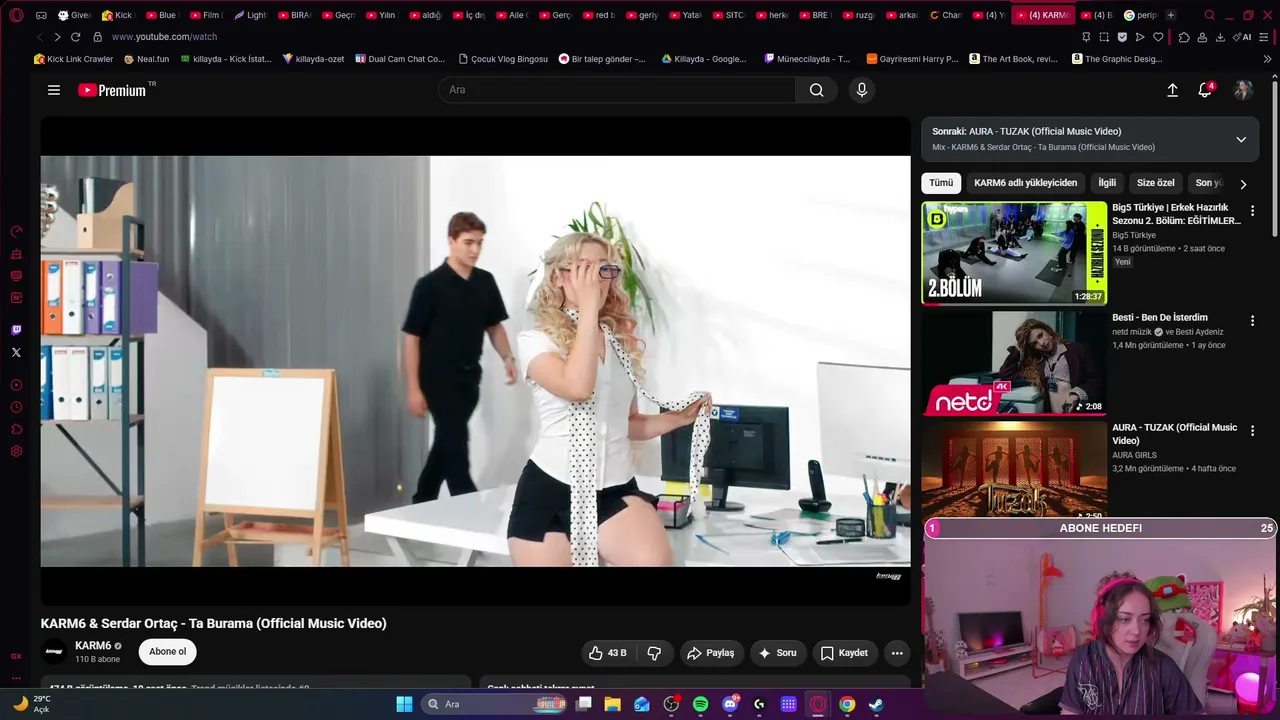Open History clock in Opera sidebar

[16, 407]
